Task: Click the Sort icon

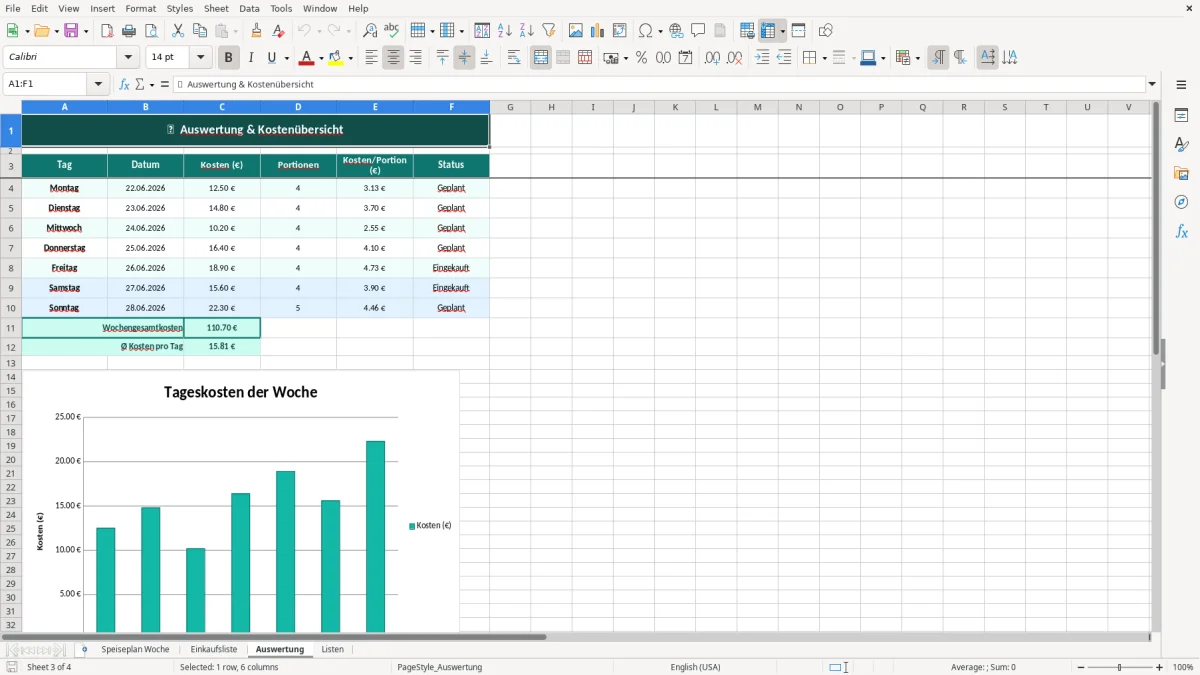Action: [x=482, y=31]
